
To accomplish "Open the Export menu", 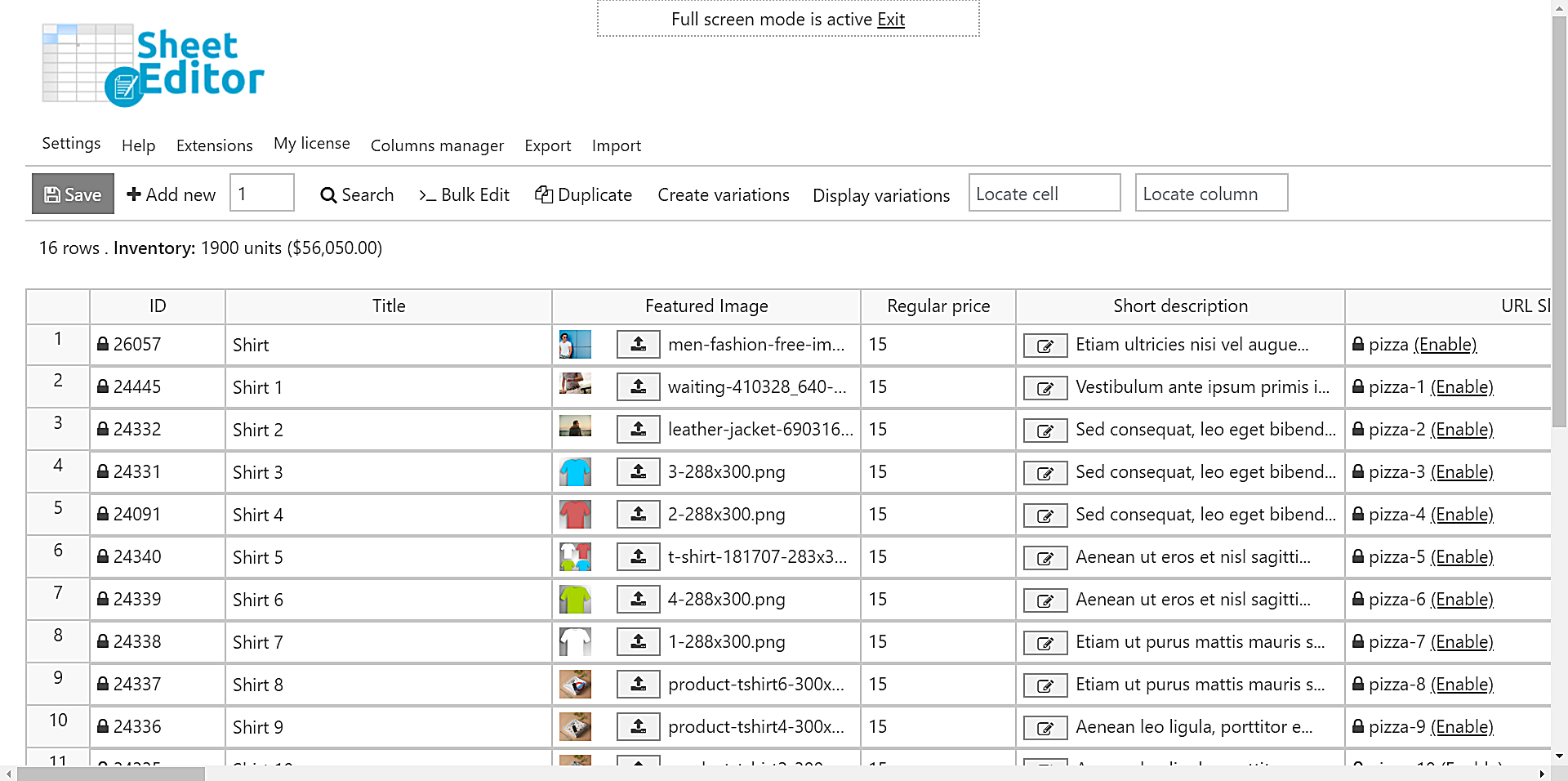I will (x=547, y=145).
